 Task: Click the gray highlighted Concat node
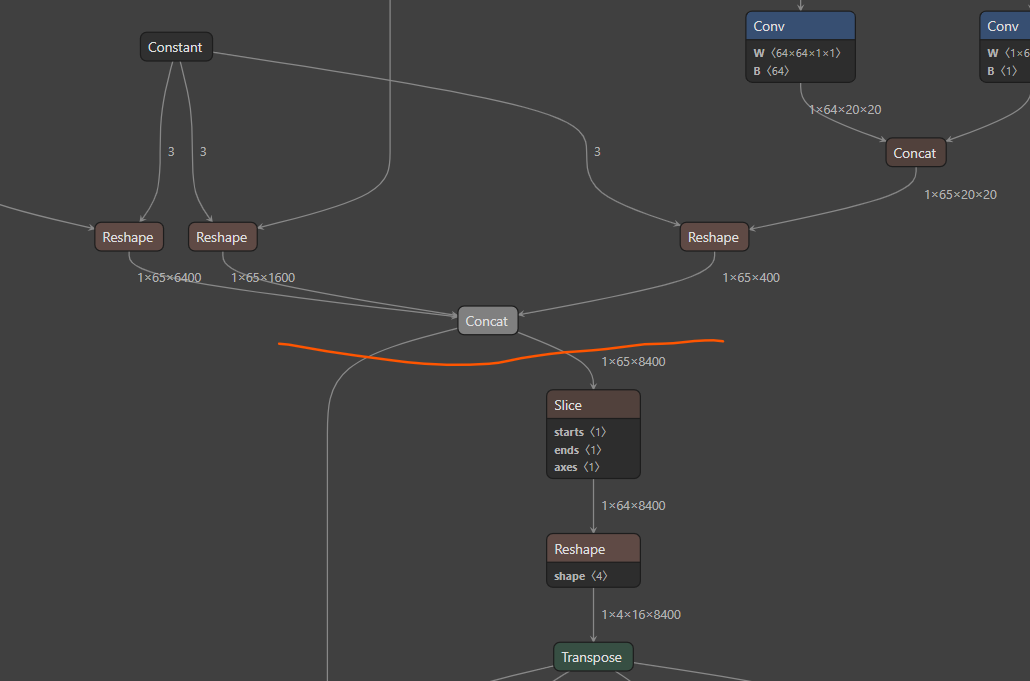[x=487, y=321]
